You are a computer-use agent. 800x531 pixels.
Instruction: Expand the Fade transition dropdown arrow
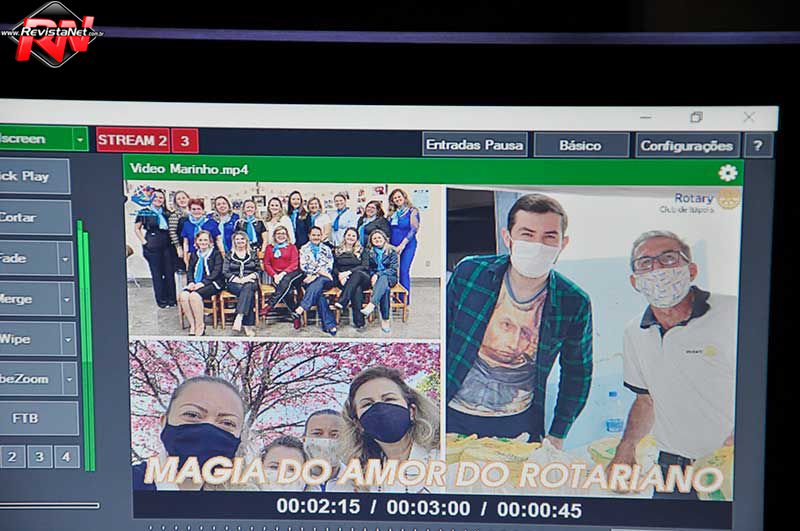click(x=66, y=258)
